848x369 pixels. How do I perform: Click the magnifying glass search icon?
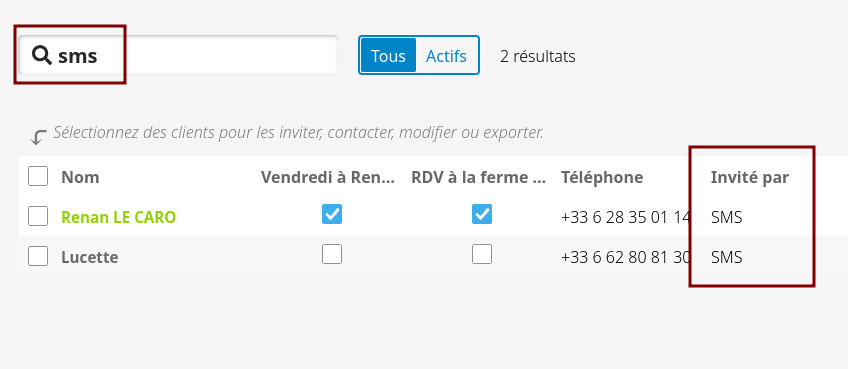point(41,55)
